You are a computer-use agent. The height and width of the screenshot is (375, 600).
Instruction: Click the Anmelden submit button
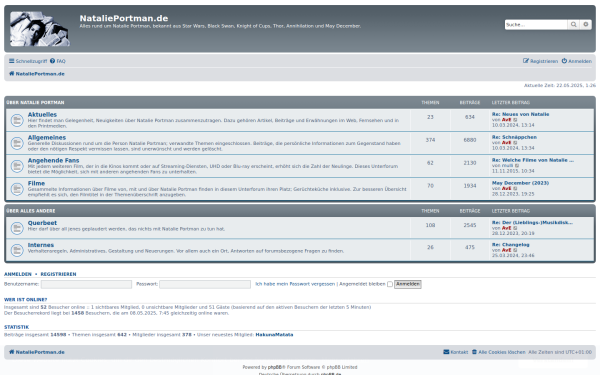(x=408, y=284)
